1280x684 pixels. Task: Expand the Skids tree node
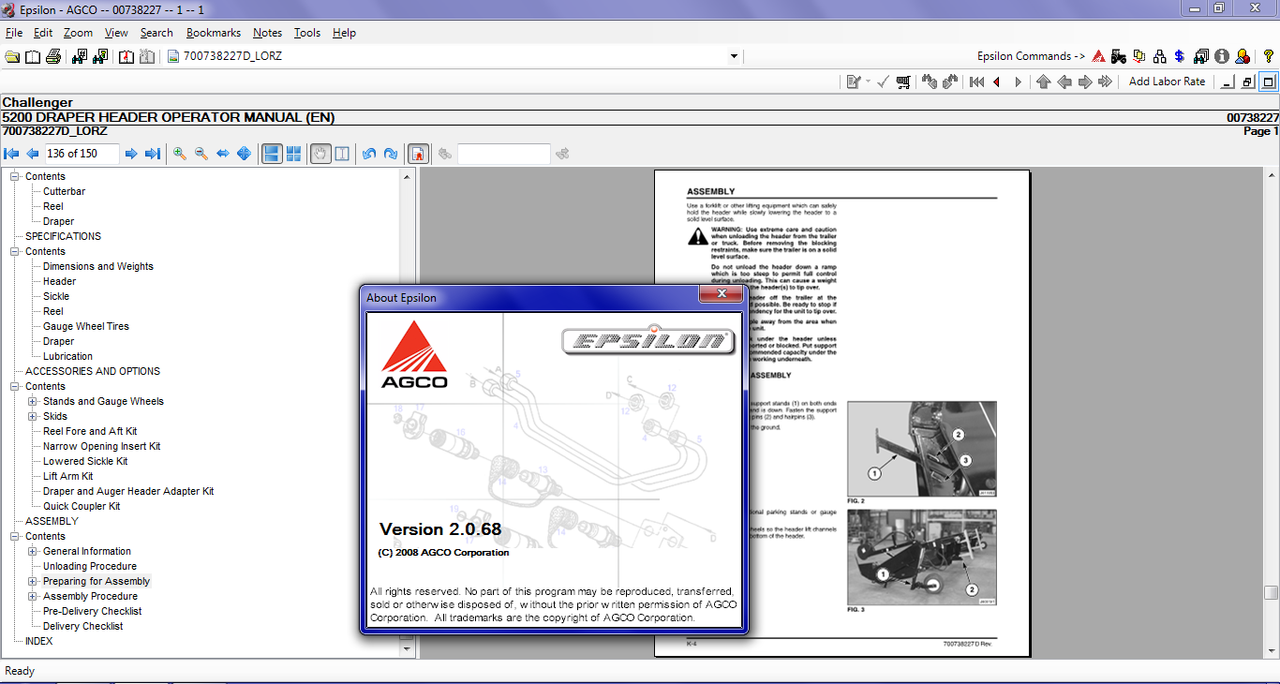coord(33,416)
